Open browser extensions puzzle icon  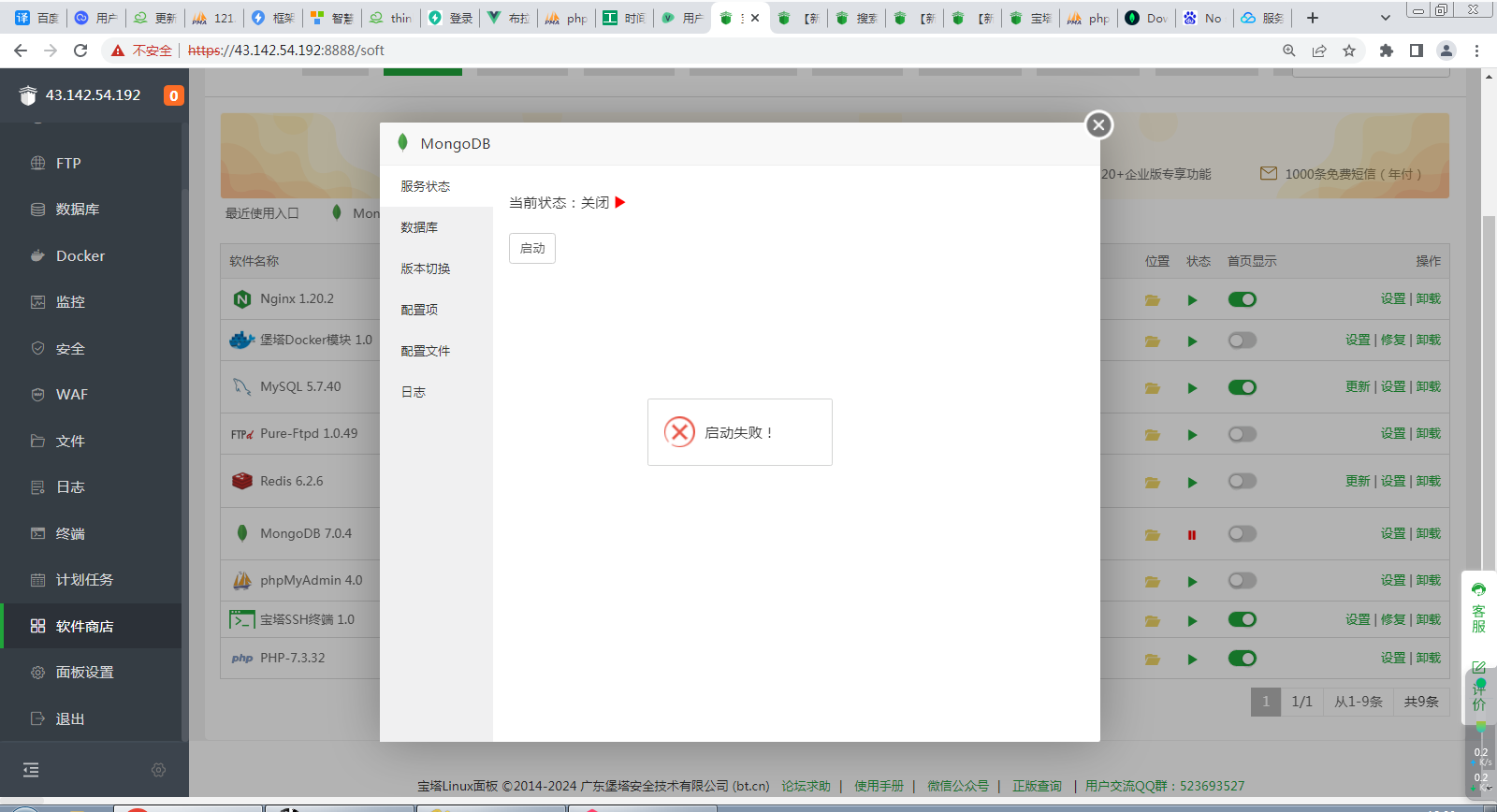(1387, 51)
